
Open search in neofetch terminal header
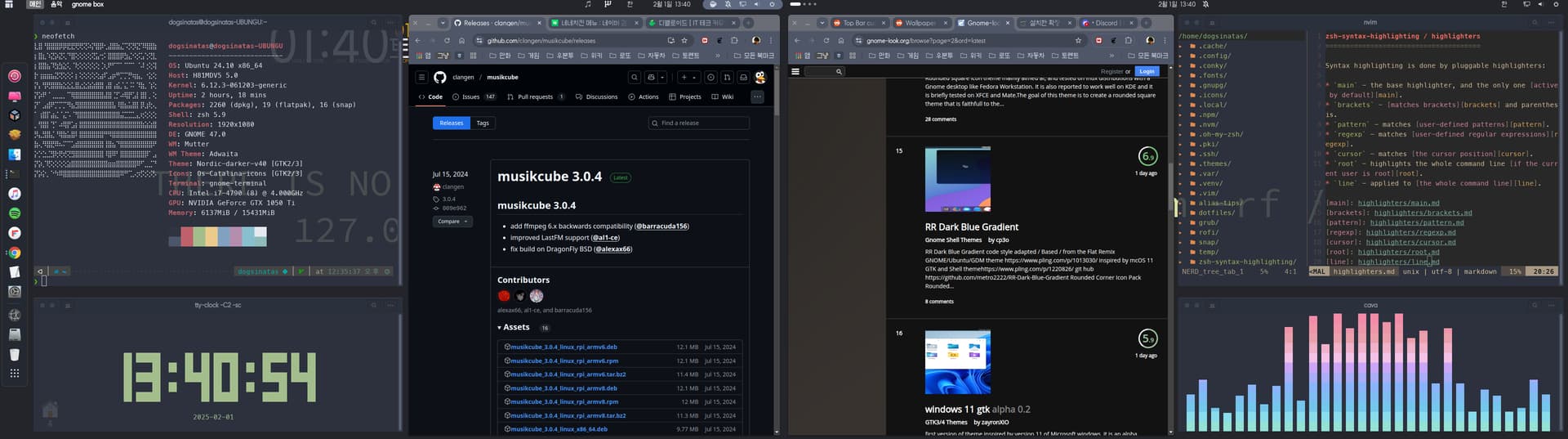[x=374, y=22]
